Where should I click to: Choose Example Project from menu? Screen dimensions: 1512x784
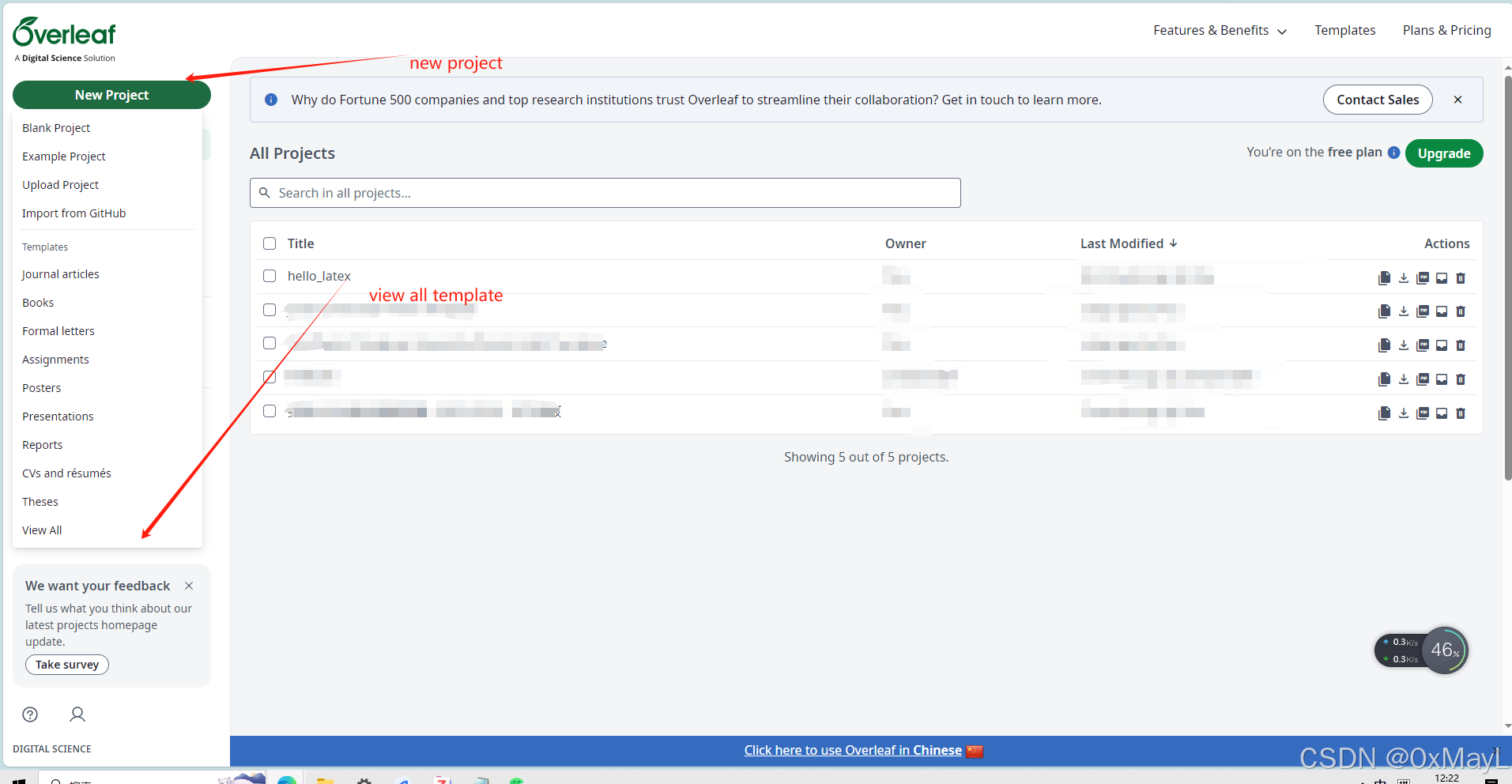64,156
